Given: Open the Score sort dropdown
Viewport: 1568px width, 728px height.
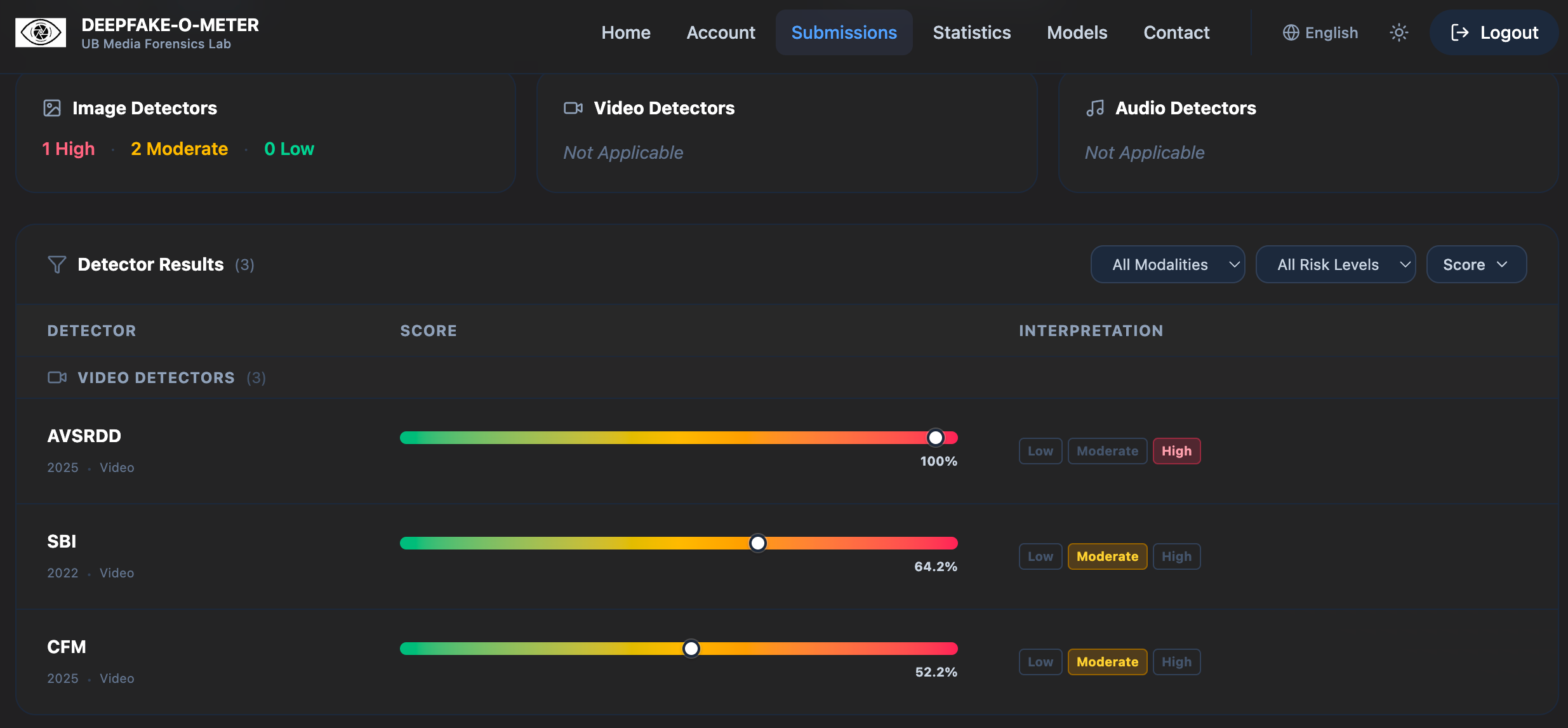Looking at the screenshot, I should click(x=1477, y=264).
